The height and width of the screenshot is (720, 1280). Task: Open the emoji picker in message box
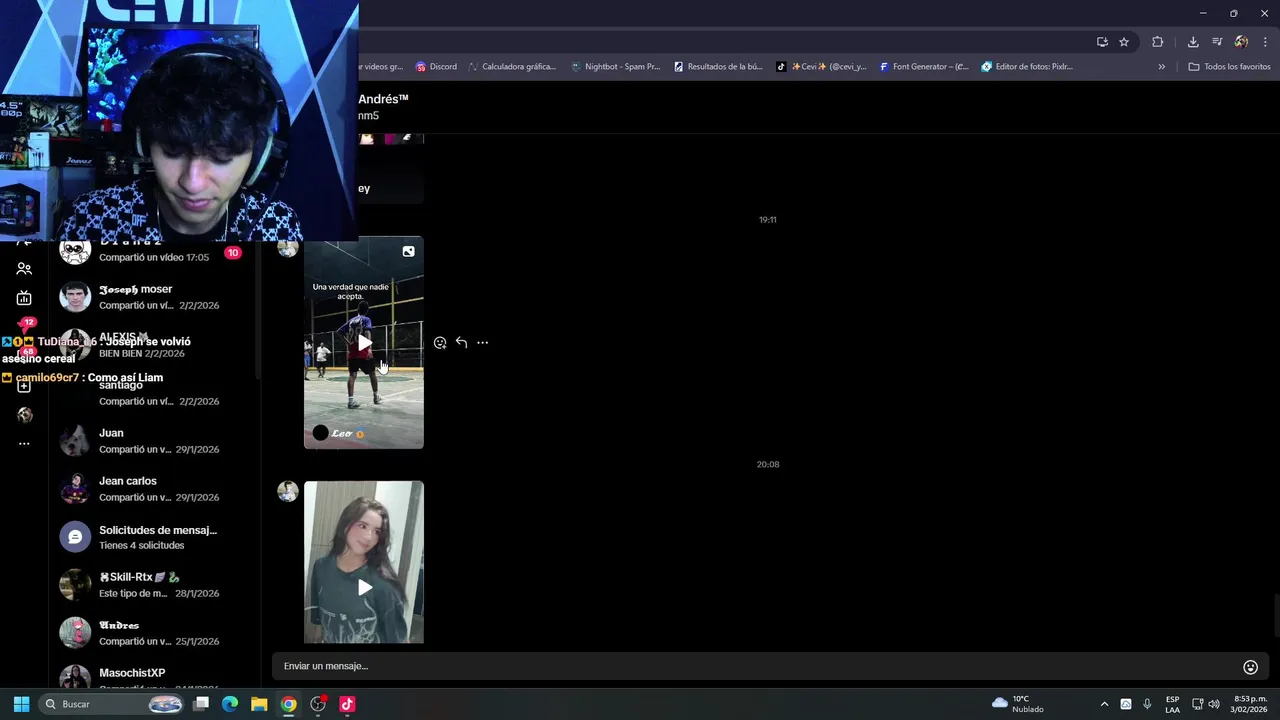click(1250, 667)
